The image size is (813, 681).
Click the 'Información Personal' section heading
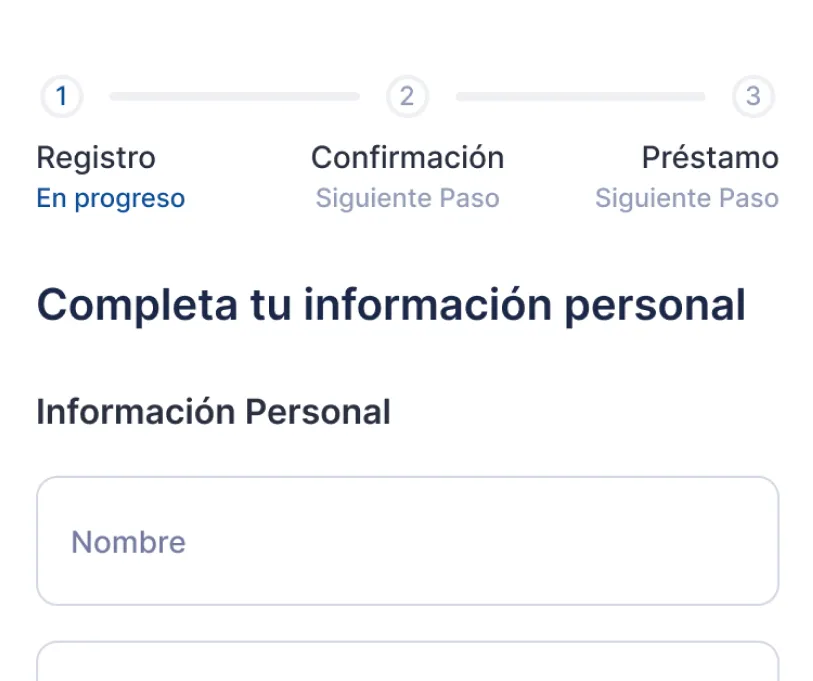[213, 411]
